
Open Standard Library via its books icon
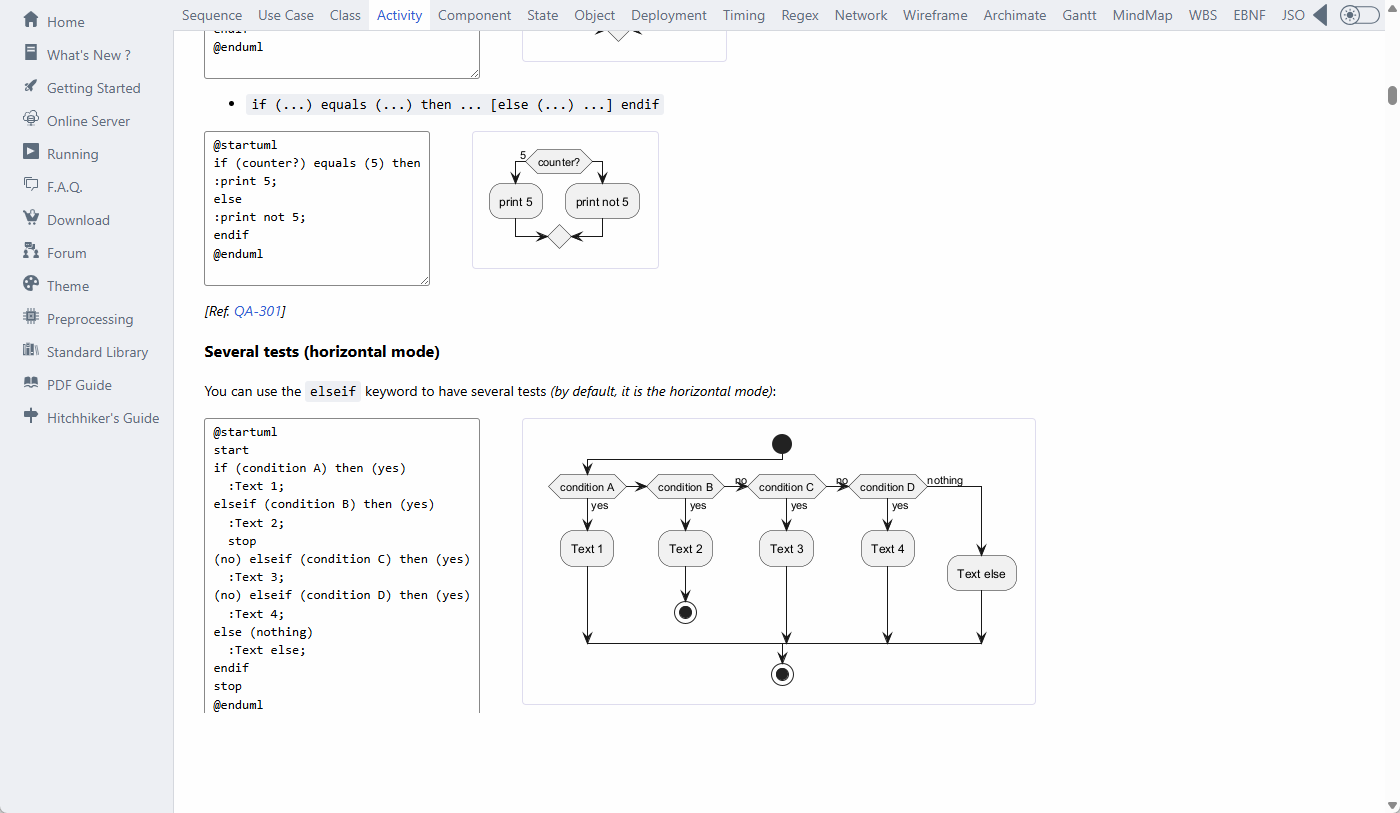[x=31, y=350]
